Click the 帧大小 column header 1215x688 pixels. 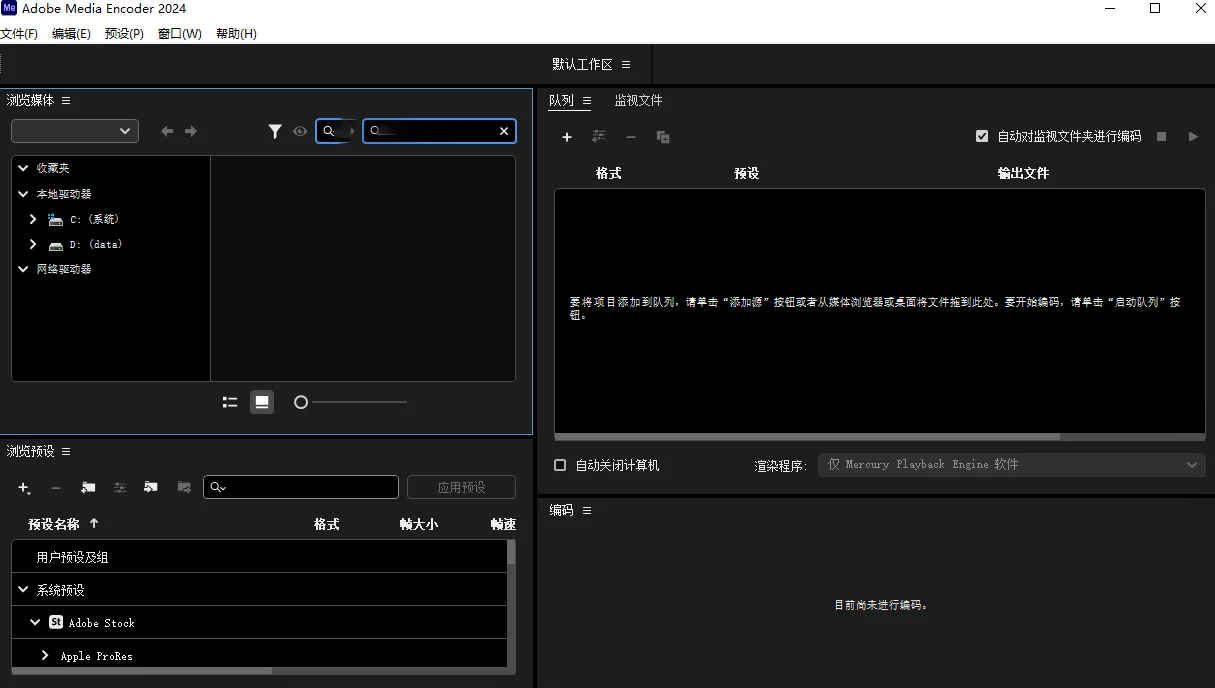tap(419, 524)
